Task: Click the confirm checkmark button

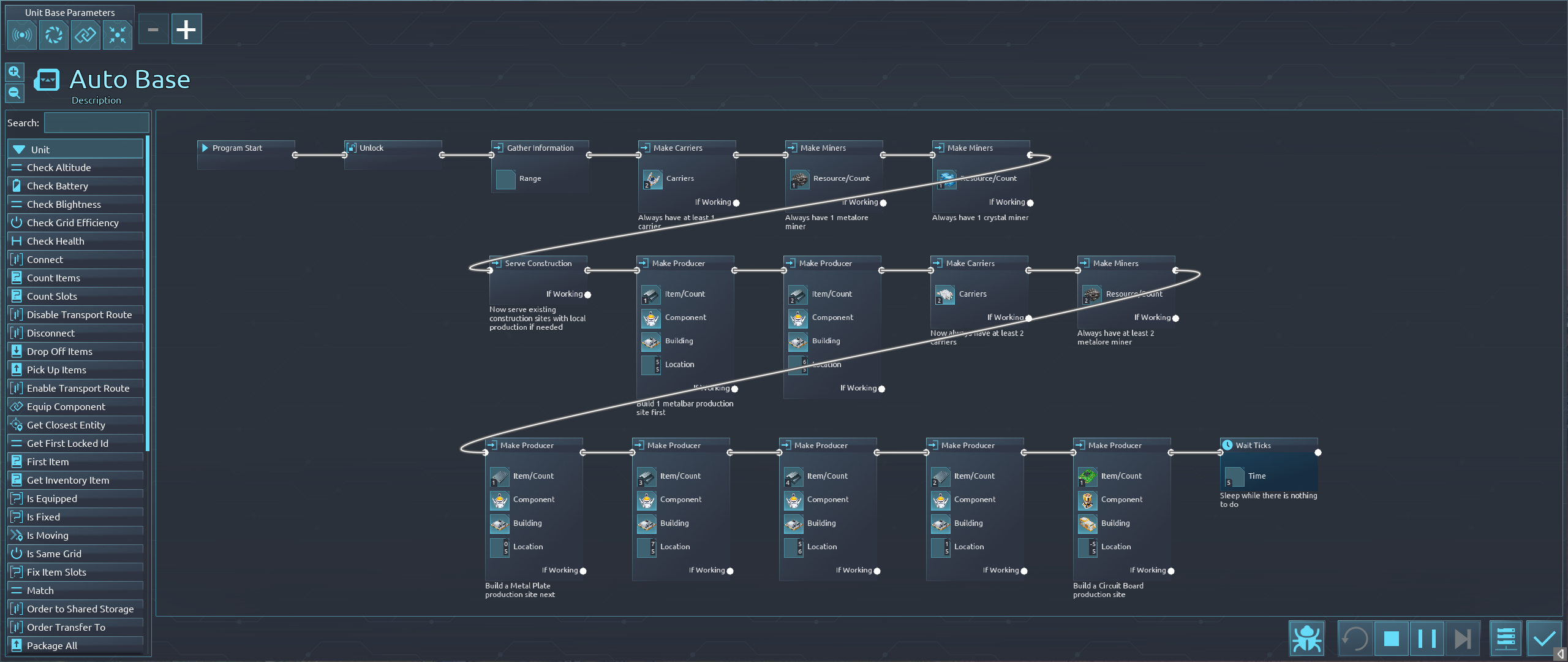Action: point(1544,639)
